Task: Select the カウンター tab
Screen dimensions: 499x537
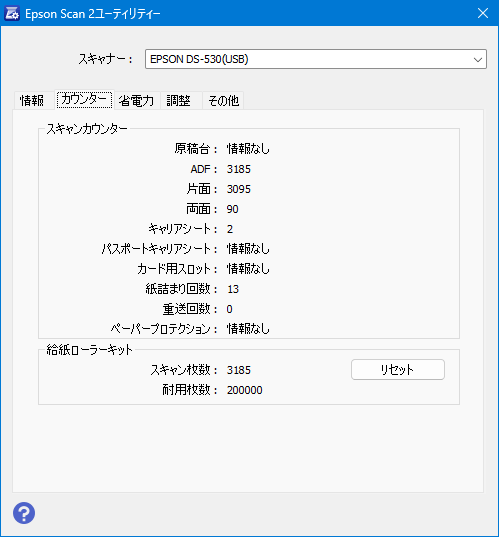Action: (x=84, y=100)
